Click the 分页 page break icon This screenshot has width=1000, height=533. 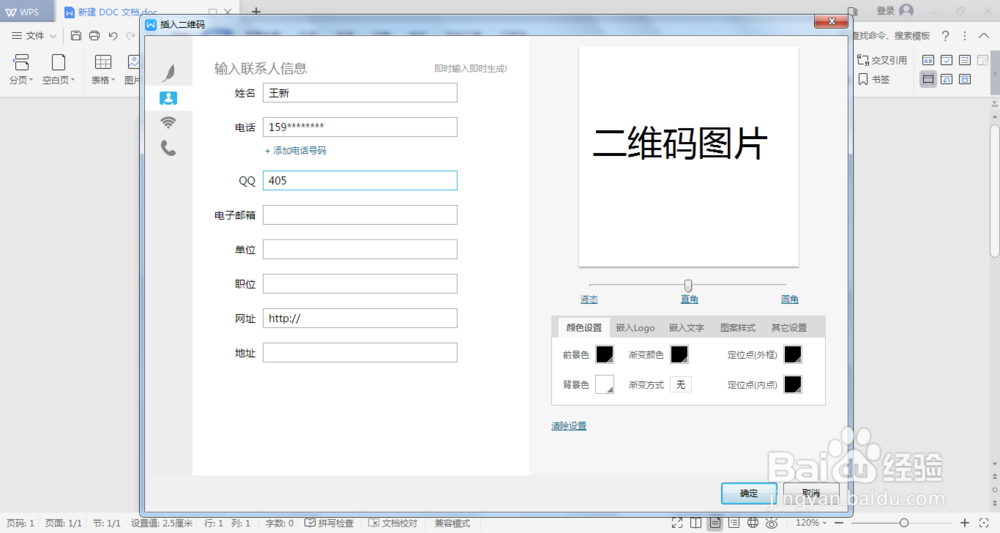tap(21, 62)
